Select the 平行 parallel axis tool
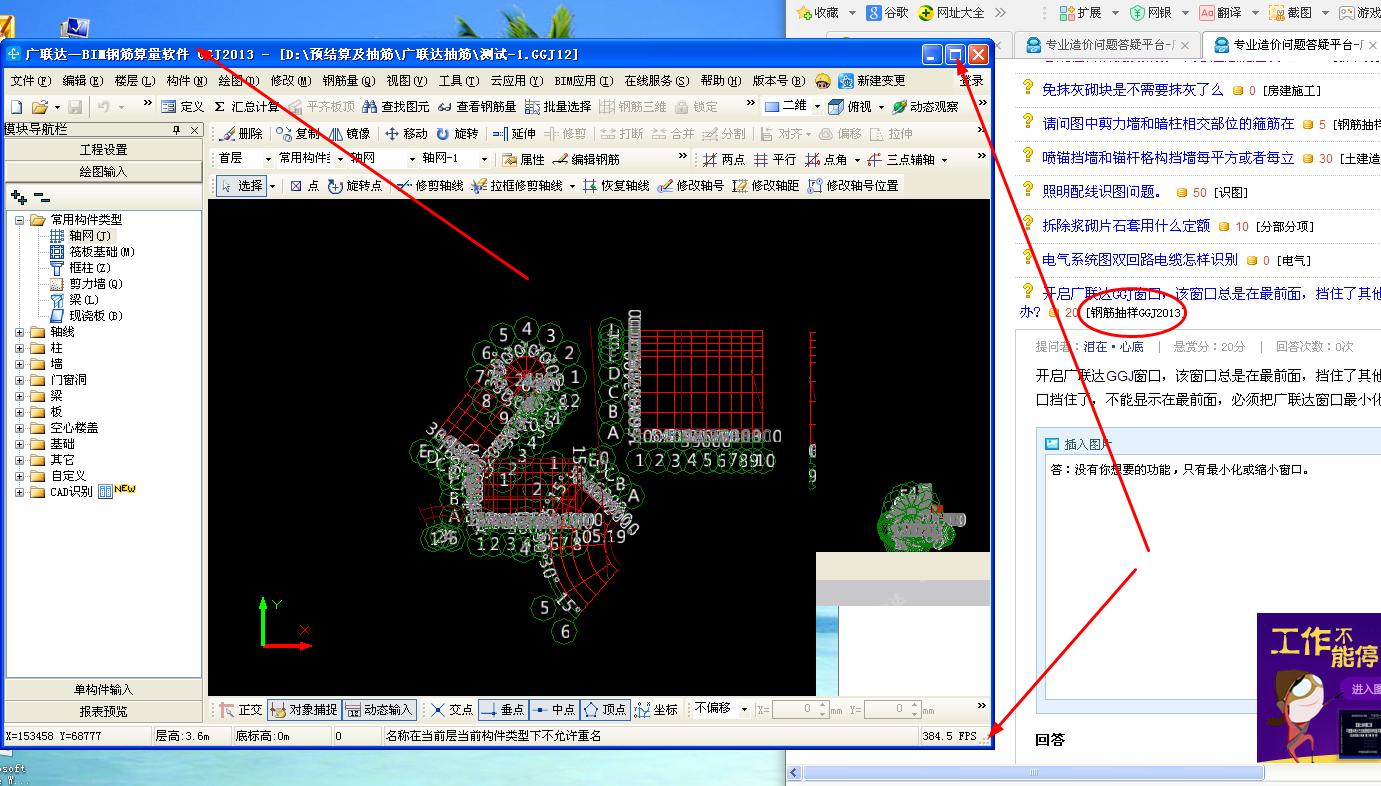This screenshot has width=1381, height=786. pos(775,159)
